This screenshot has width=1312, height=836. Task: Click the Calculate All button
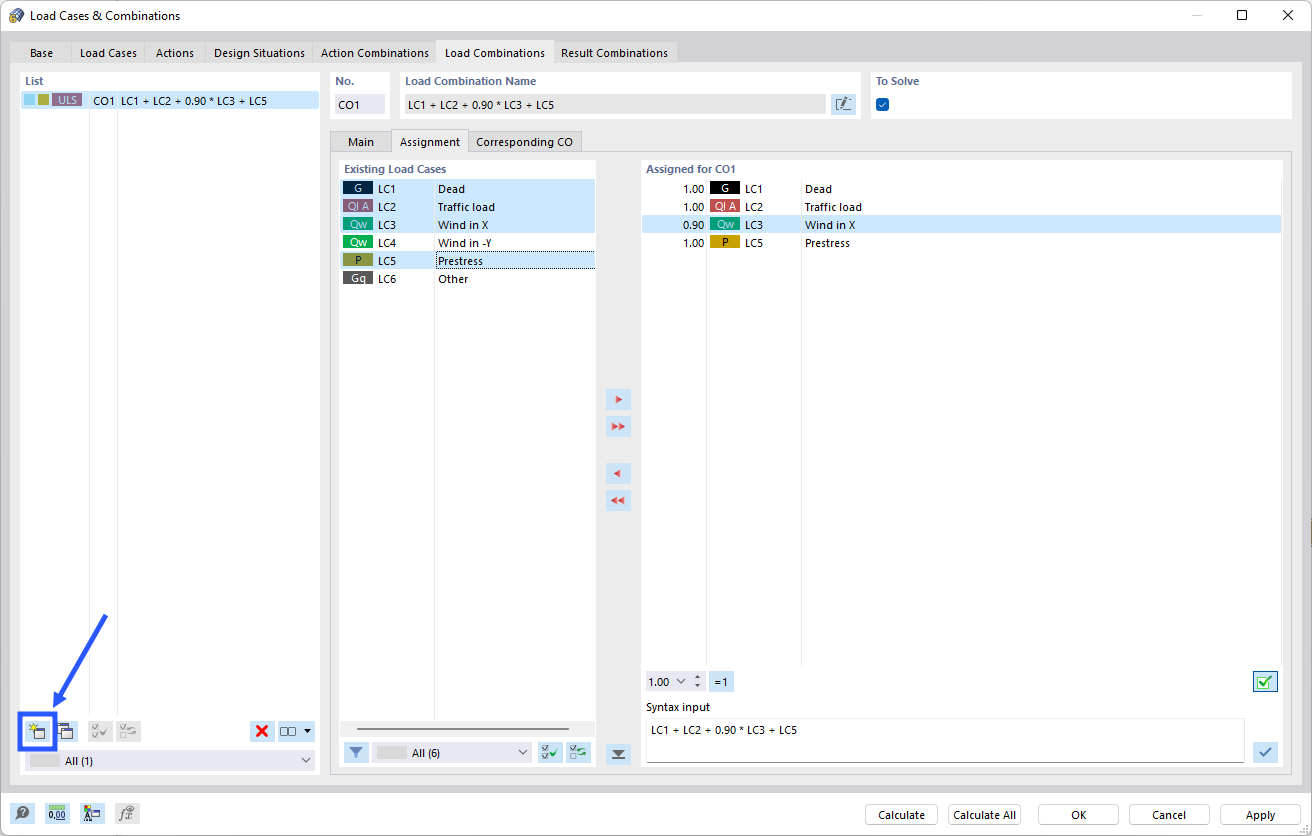pyautogui.click(x=984, y=814)
